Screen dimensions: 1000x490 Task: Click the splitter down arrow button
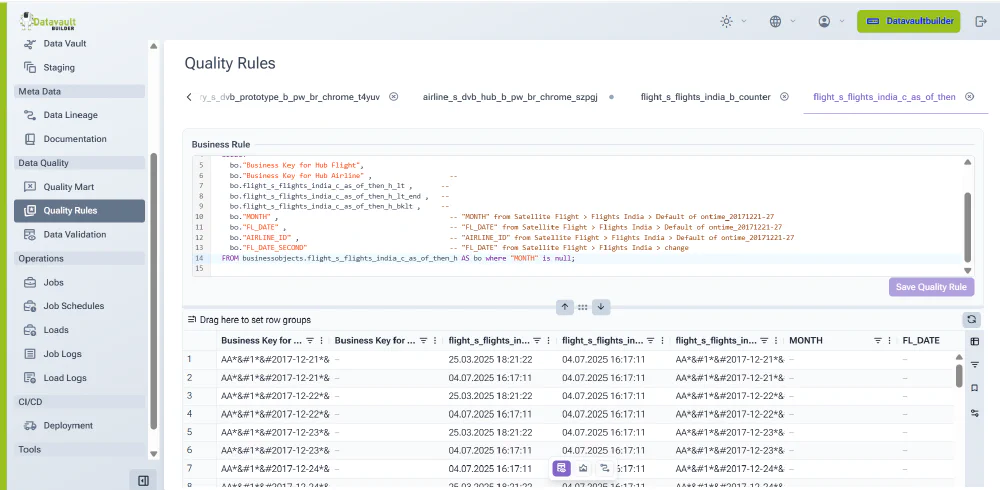click(x=600, y=307)
